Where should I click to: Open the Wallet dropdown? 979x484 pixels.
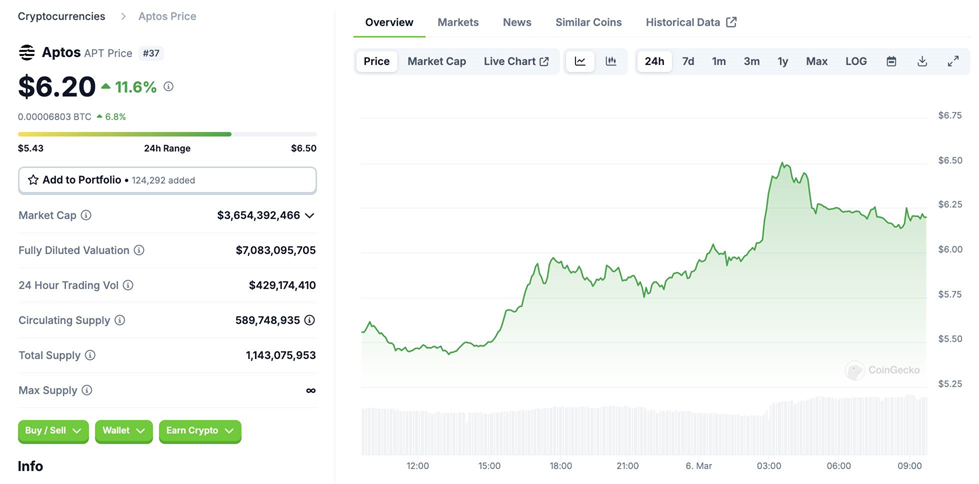[x=124, y=431]
